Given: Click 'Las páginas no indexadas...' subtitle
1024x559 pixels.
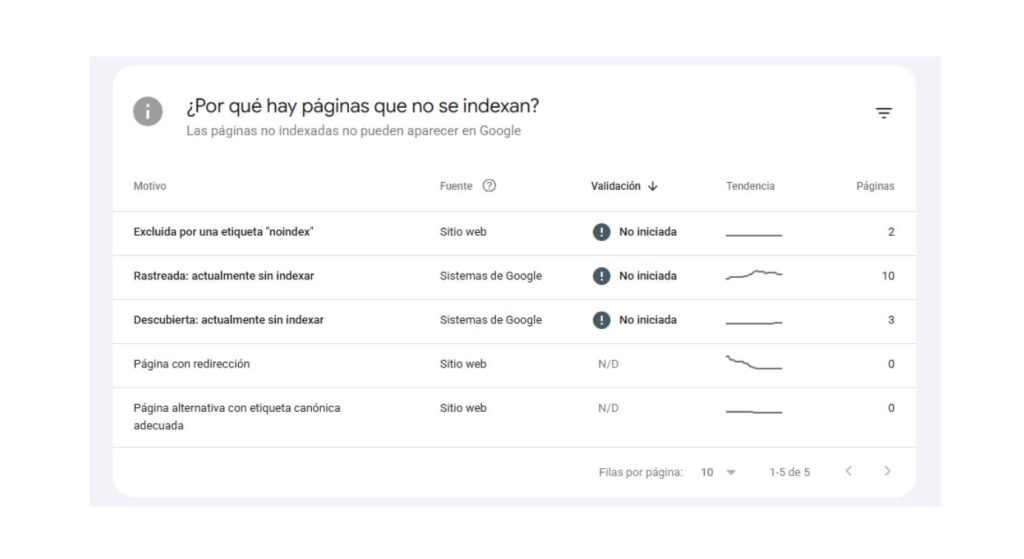Looking at the screenshot, I should (x=353, y=131).
